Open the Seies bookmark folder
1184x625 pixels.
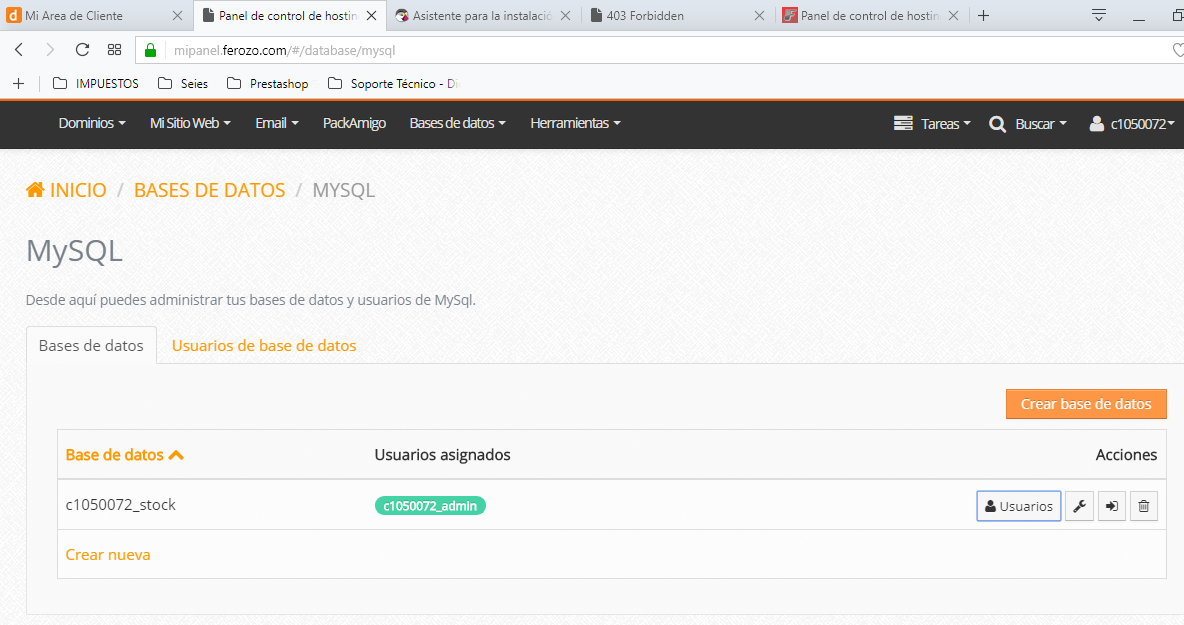click(183, 83)
